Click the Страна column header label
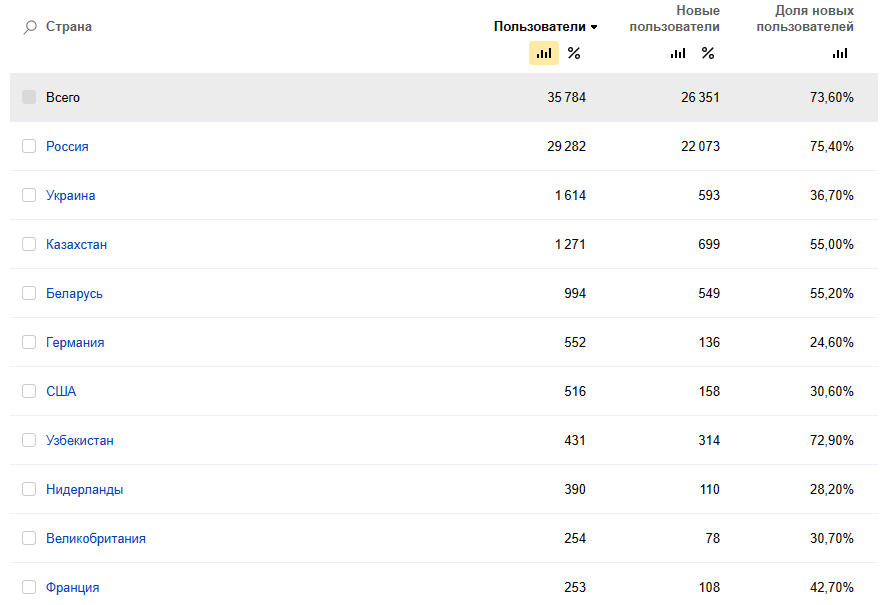The width and height of the screenshot is (888, 605). 69,27
